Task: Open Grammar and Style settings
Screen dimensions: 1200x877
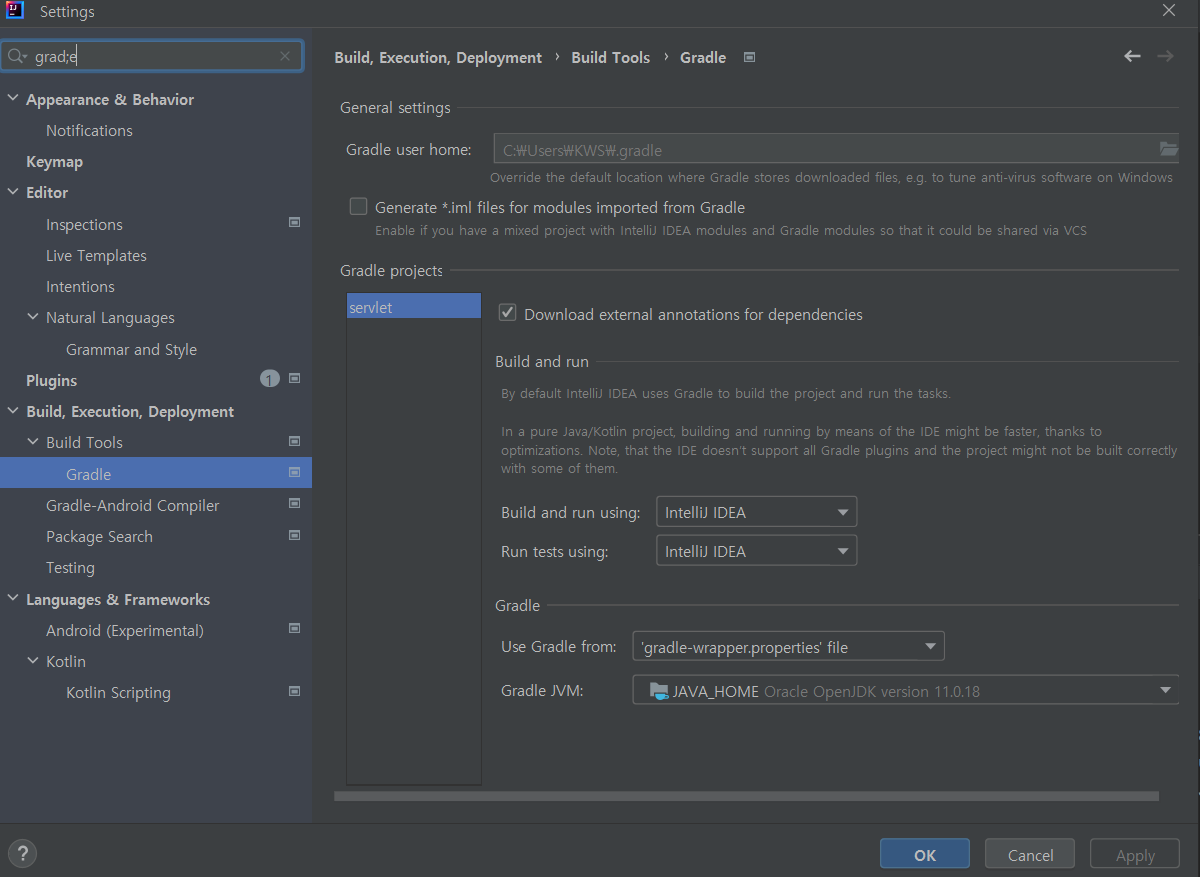Action: point(131,349)
